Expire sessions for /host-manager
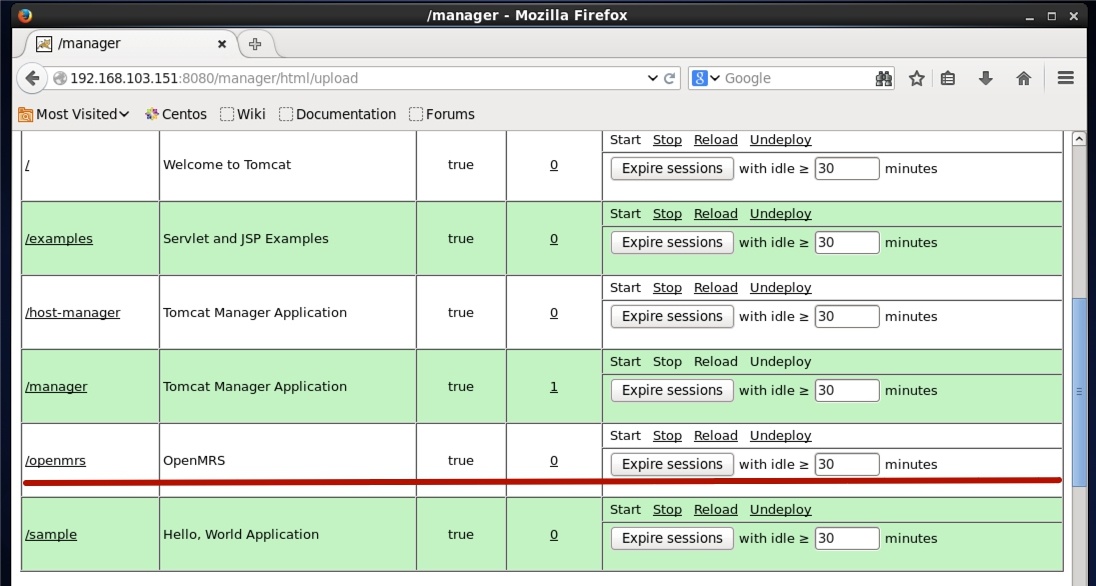Screen dimensions: 1096x586 coord(672,317)
